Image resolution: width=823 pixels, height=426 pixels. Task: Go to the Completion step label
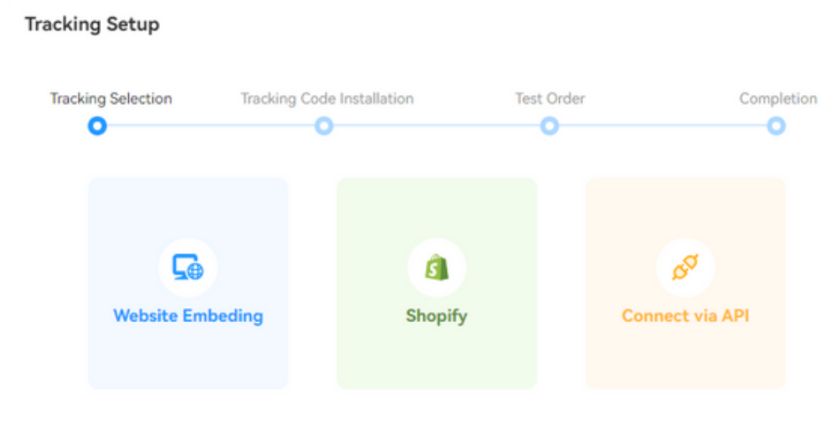[777, 98]
